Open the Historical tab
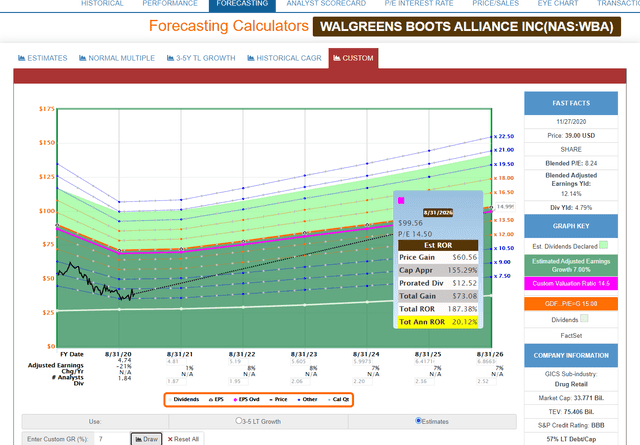The width and height of the screenshot is (640, 445). pyautogui.click(x=102, y=4)
